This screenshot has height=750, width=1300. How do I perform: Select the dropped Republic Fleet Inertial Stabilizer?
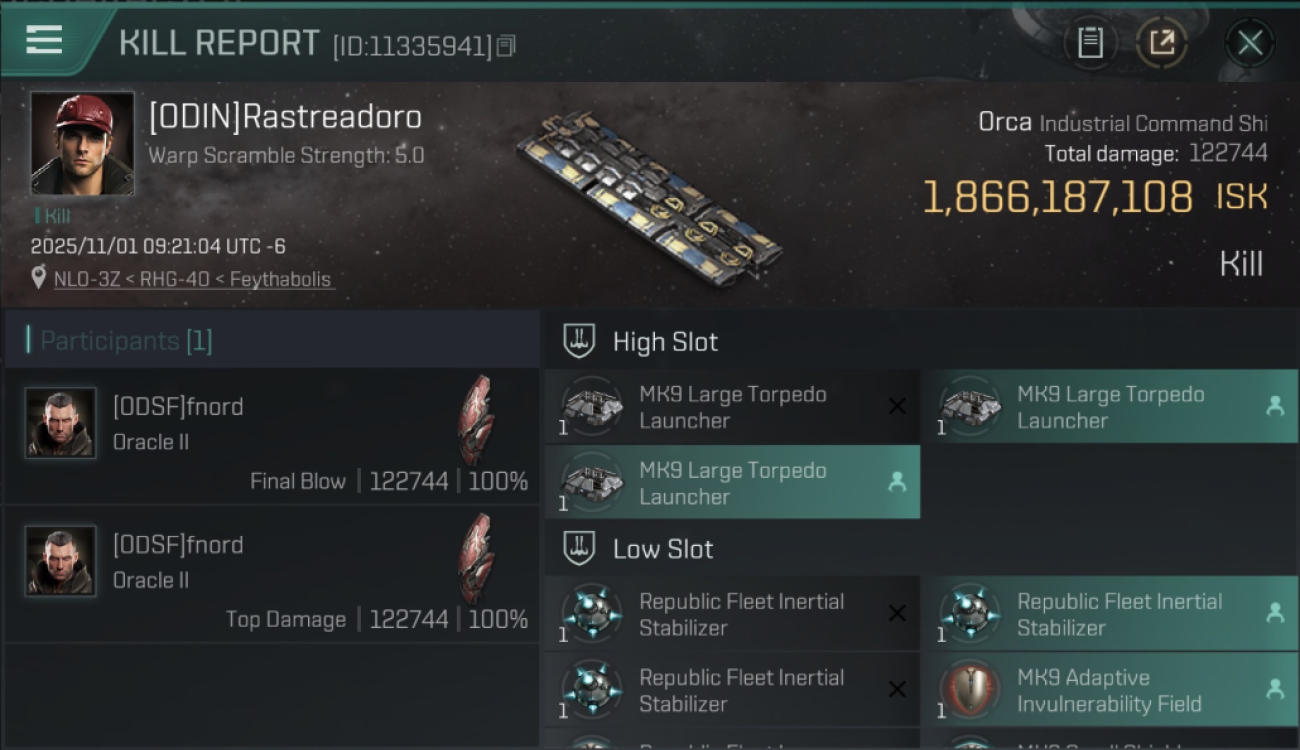(x=1118, y=614)
